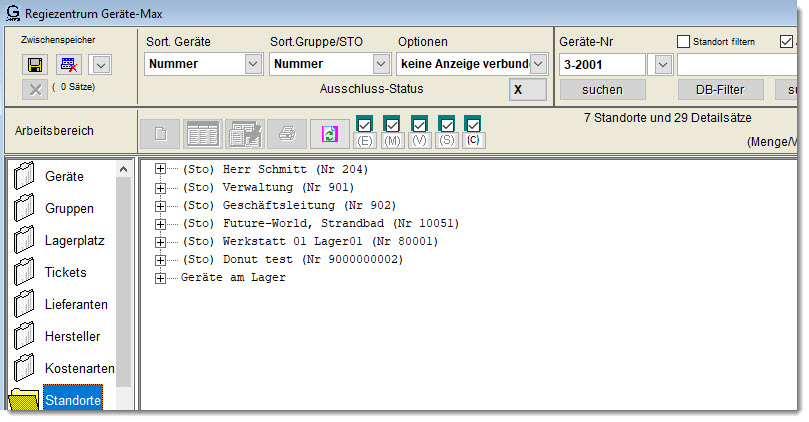Click the table view icon in toolbar
The height and width of the screenshot is (422, 809).
(x=204, y=133)
